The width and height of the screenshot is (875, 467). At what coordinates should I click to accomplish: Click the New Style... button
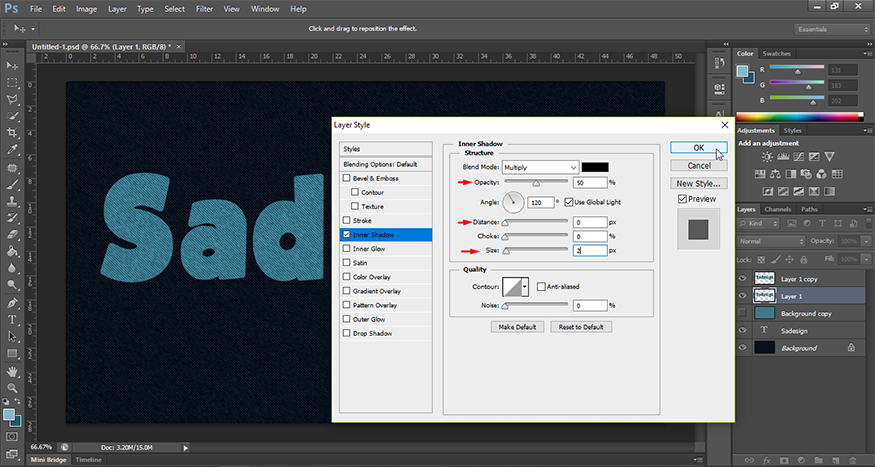click(x=699, y=184)
